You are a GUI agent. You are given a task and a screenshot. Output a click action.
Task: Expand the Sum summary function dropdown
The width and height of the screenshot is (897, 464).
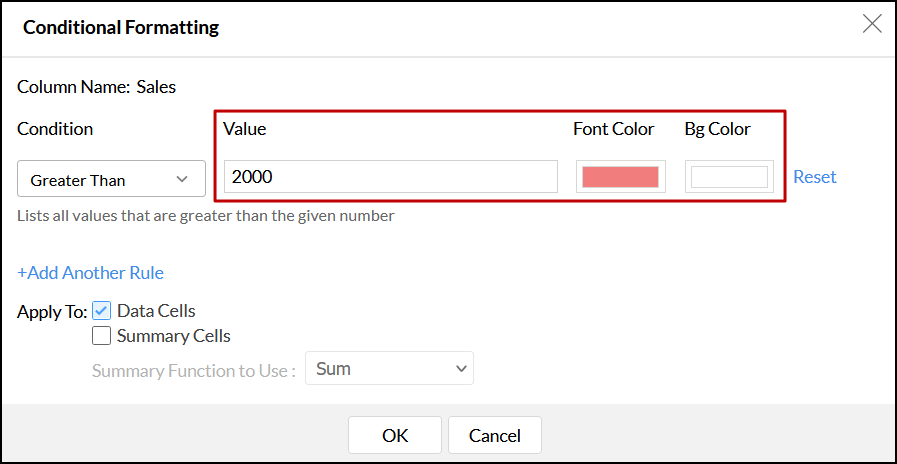tap(389, 369)
